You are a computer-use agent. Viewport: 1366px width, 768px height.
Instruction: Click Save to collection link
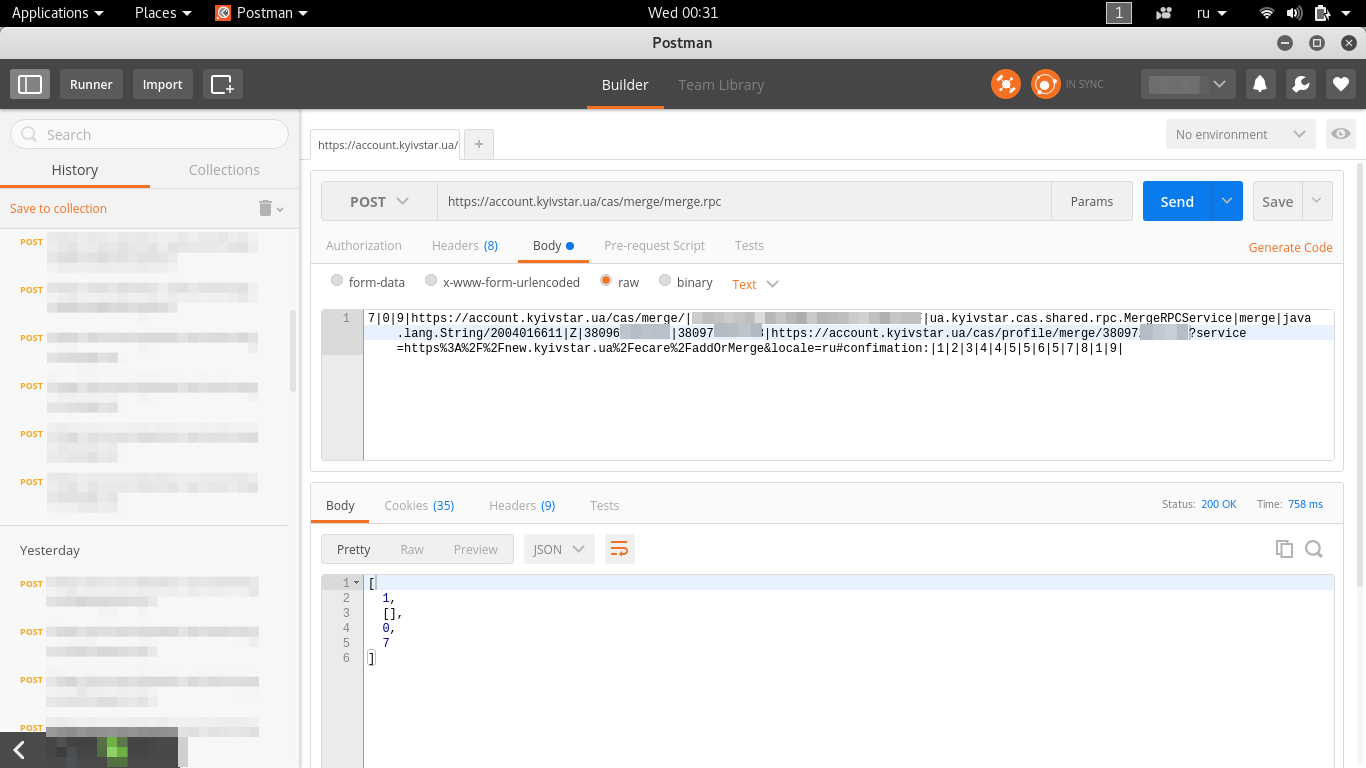tap(58, 208)
